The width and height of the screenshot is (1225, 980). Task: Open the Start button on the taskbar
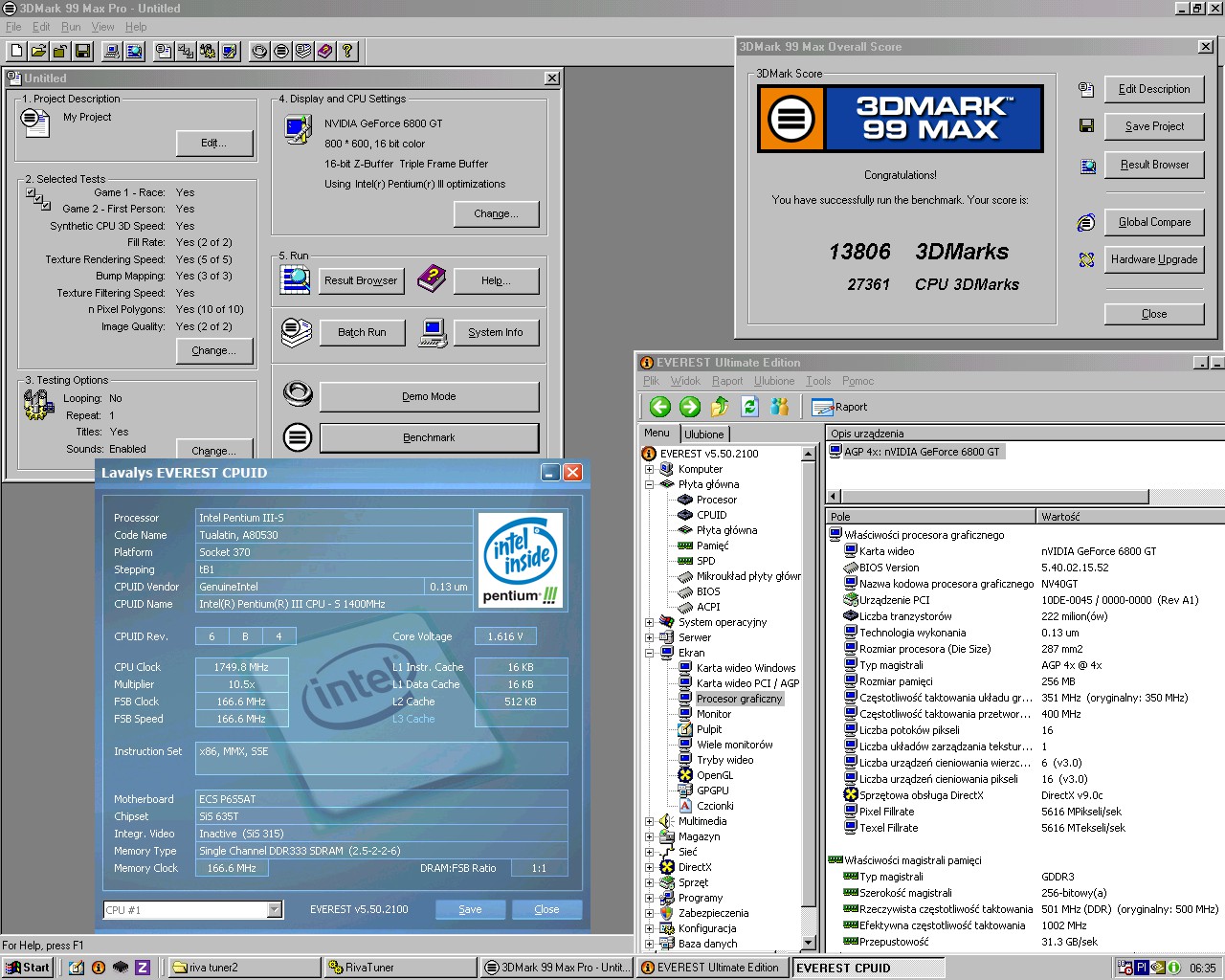pos(28,968)
